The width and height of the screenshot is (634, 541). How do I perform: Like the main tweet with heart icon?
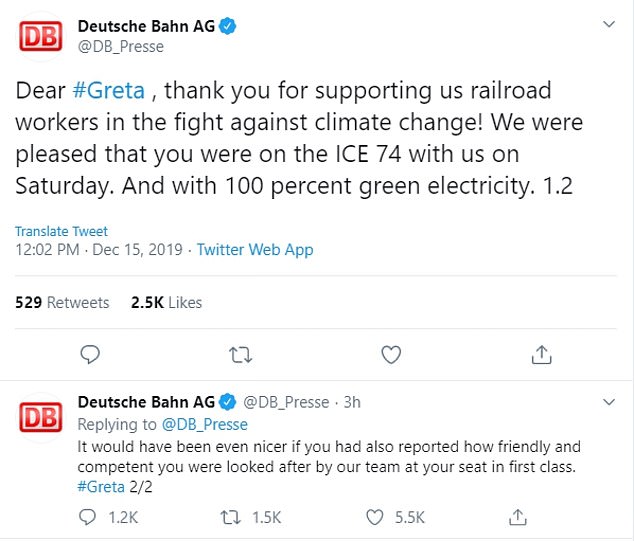click(x=391, y=354)
